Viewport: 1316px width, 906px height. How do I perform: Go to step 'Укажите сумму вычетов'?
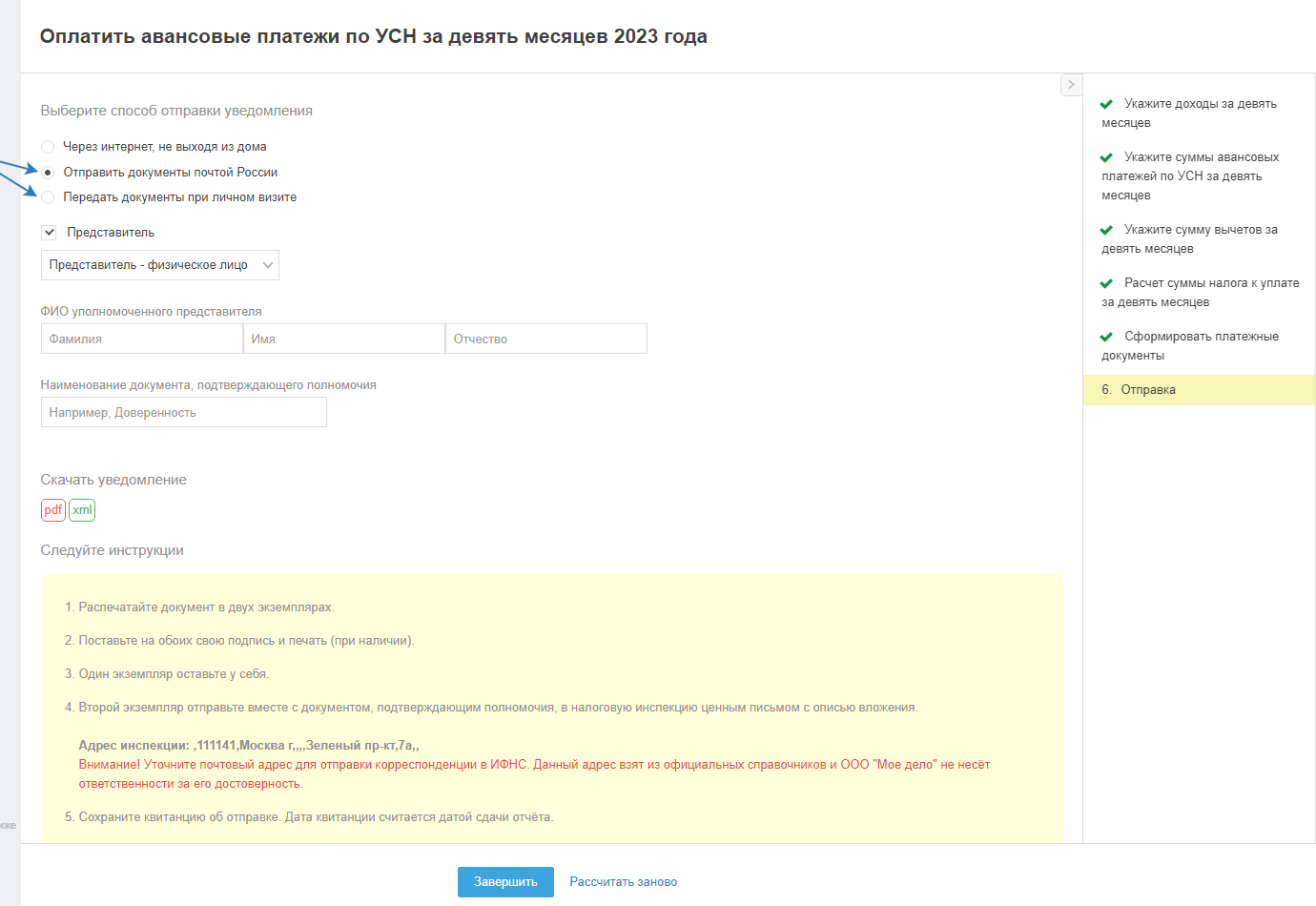pos(1199,239)
